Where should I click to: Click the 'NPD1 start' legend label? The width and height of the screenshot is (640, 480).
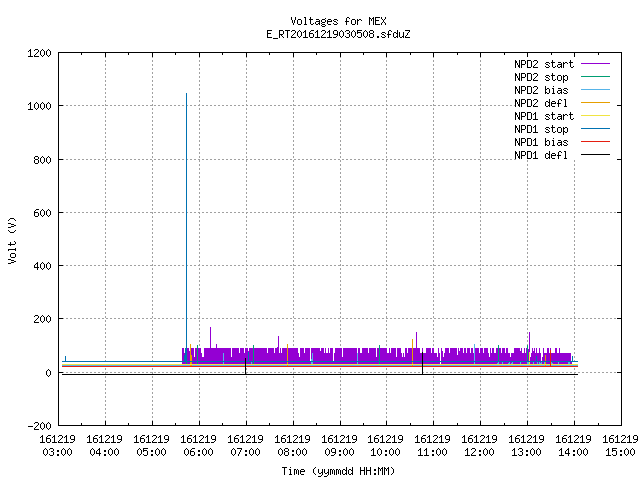[x=544, y=116]
